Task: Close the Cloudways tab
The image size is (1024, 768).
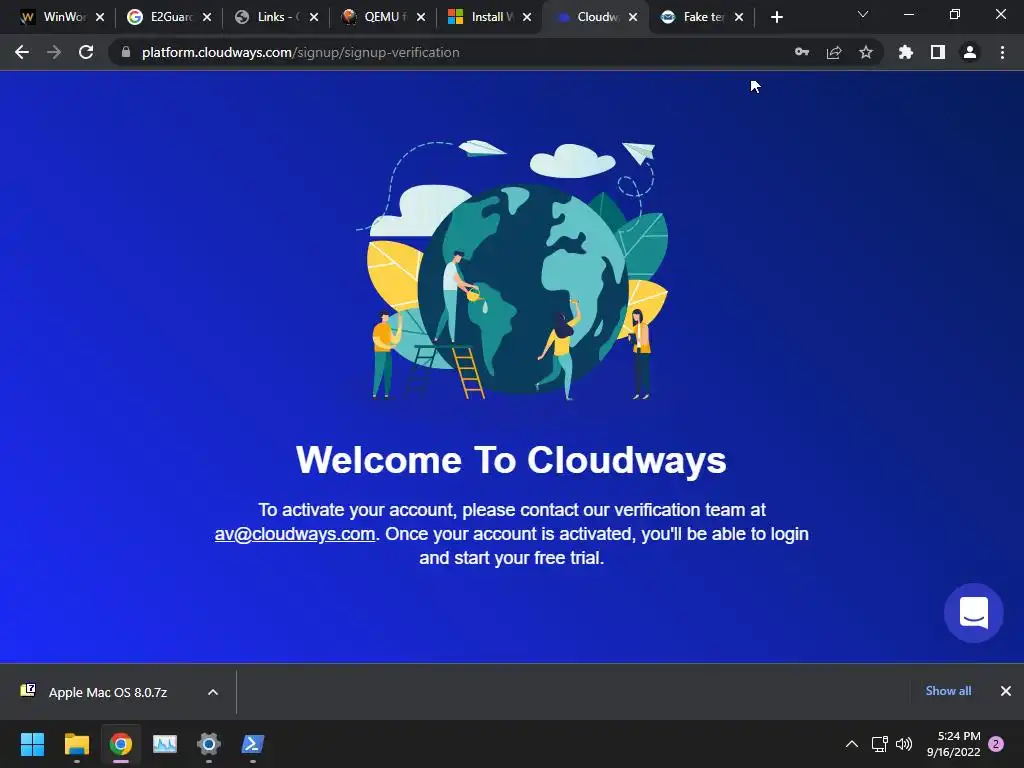Action: 633,18
